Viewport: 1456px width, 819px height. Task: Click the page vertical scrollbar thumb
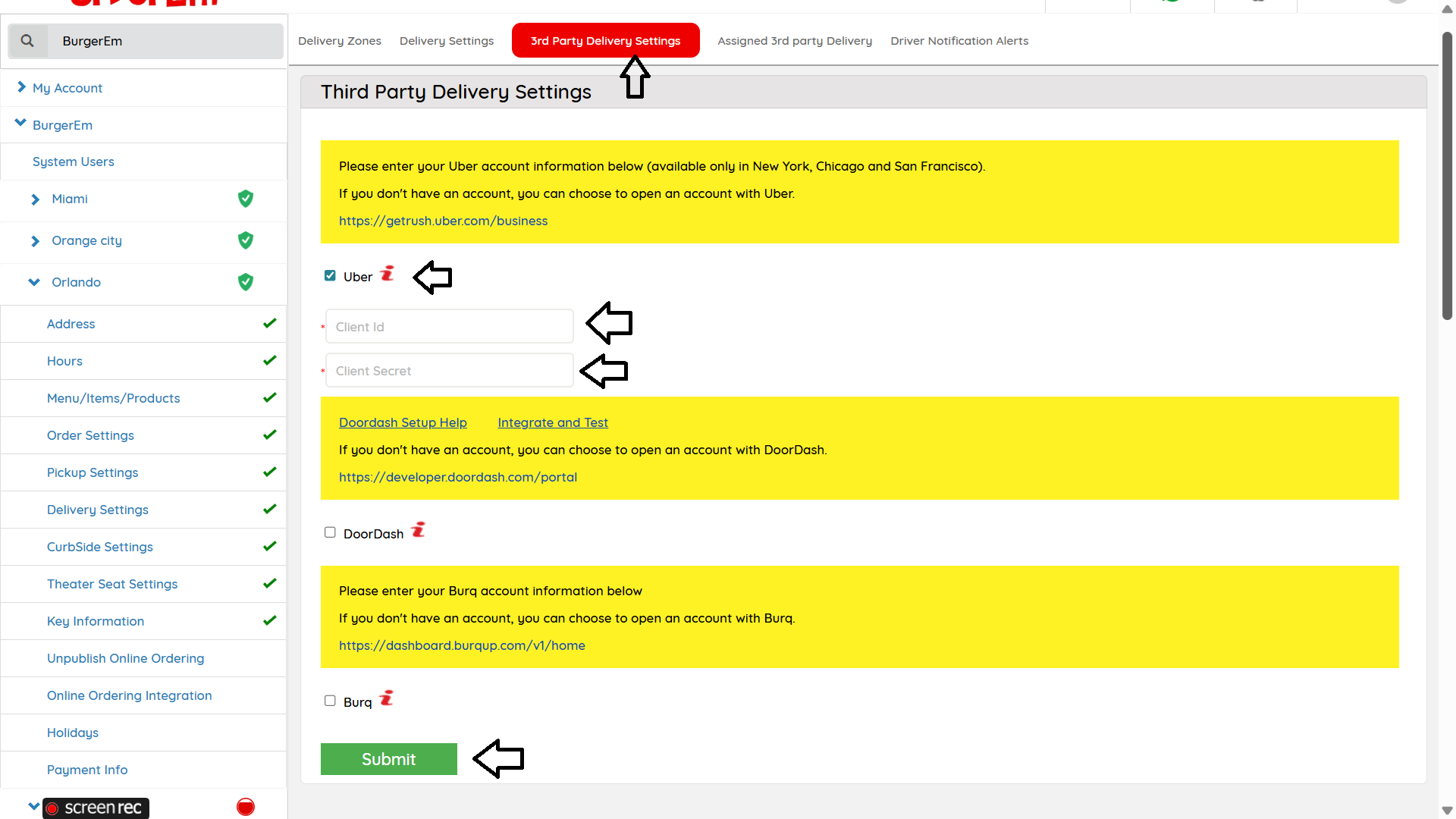click(1447, 174)
